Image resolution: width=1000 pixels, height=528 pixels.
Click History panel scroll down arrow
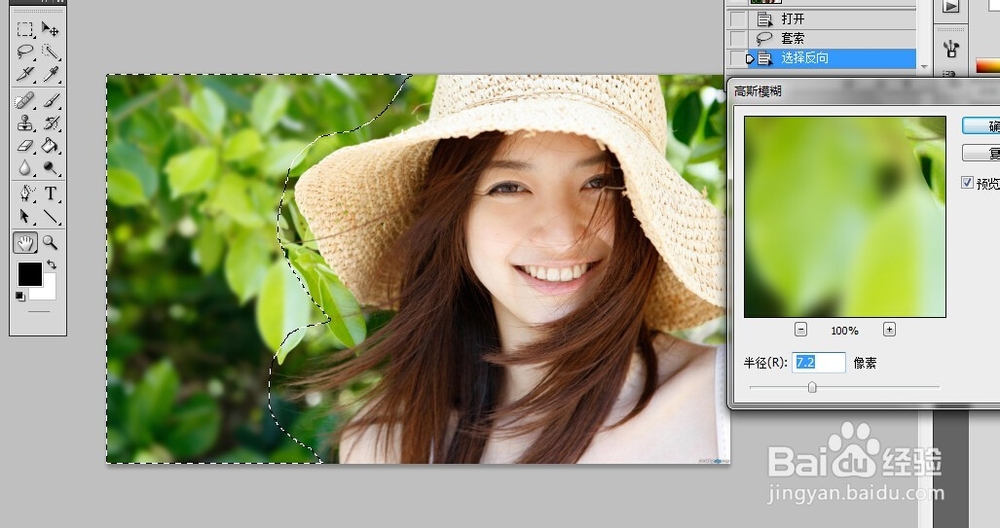pos(924,66)
